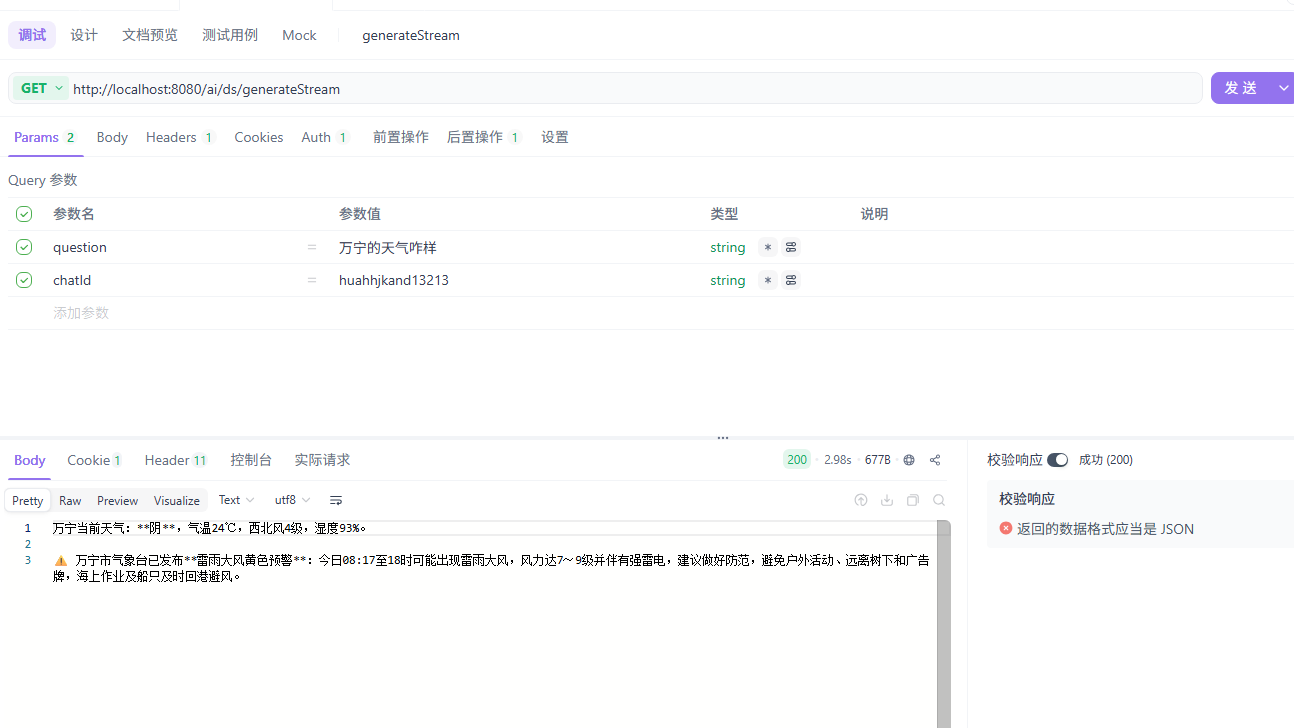
Task: Click the request URL input field
Action: pos(636,88)
